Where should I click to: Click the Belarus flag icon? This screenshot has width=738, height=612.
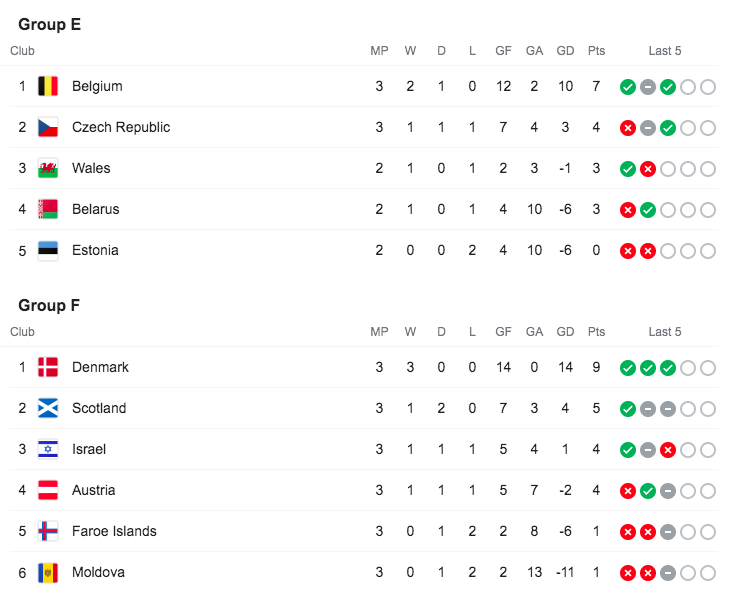coord(48,209)
